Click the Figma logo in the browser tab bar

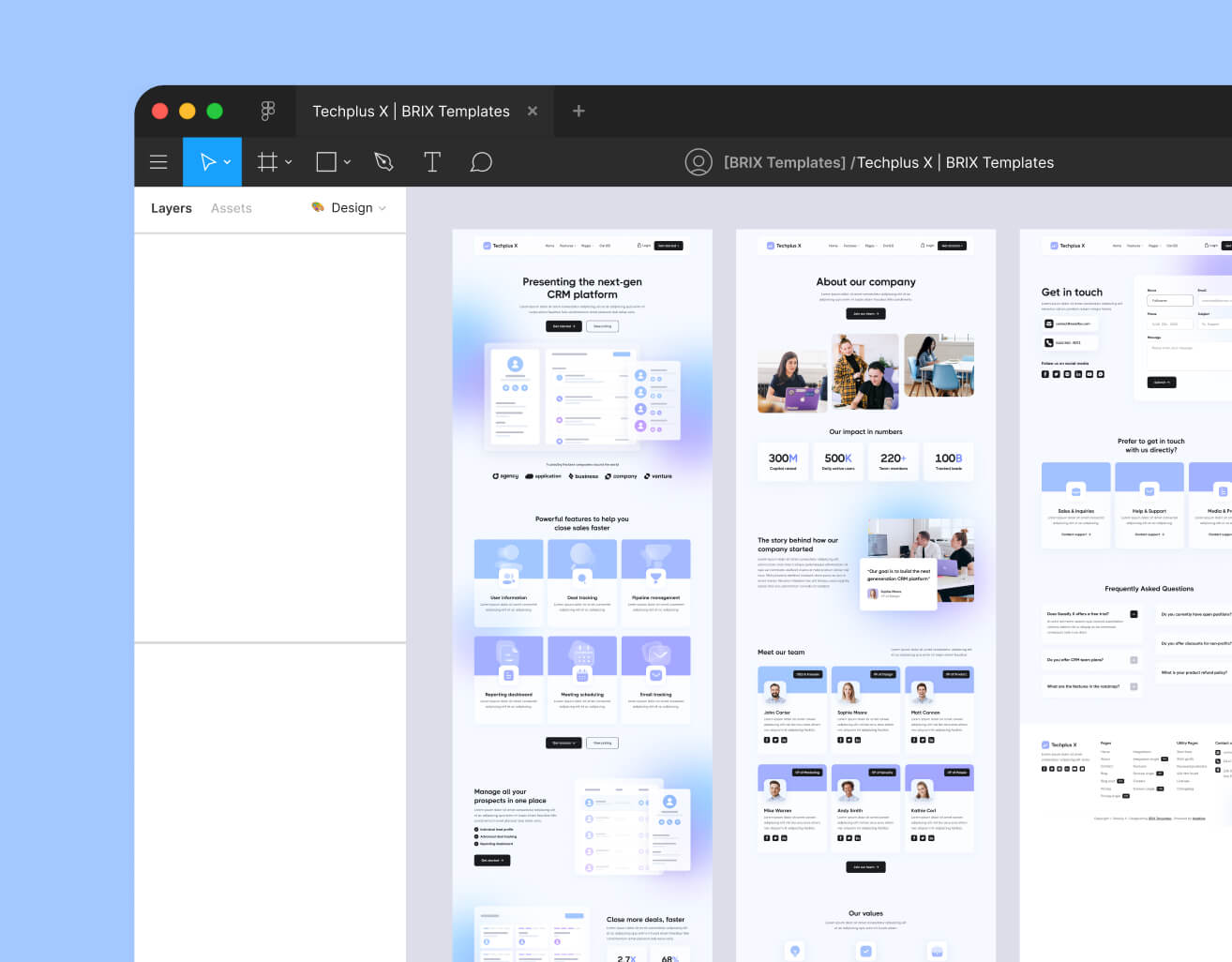point(268,111)
